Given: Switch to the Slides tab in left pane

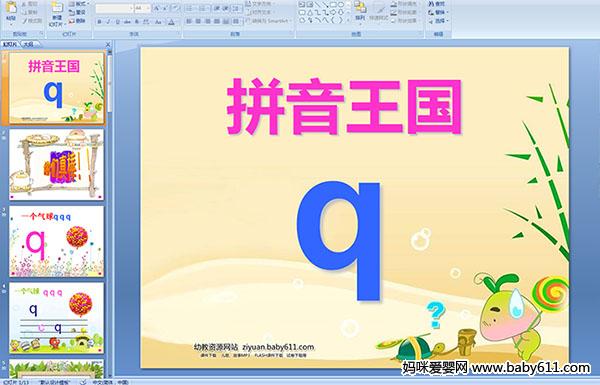Looking at the screenshot, I should (x=10, y=44).
